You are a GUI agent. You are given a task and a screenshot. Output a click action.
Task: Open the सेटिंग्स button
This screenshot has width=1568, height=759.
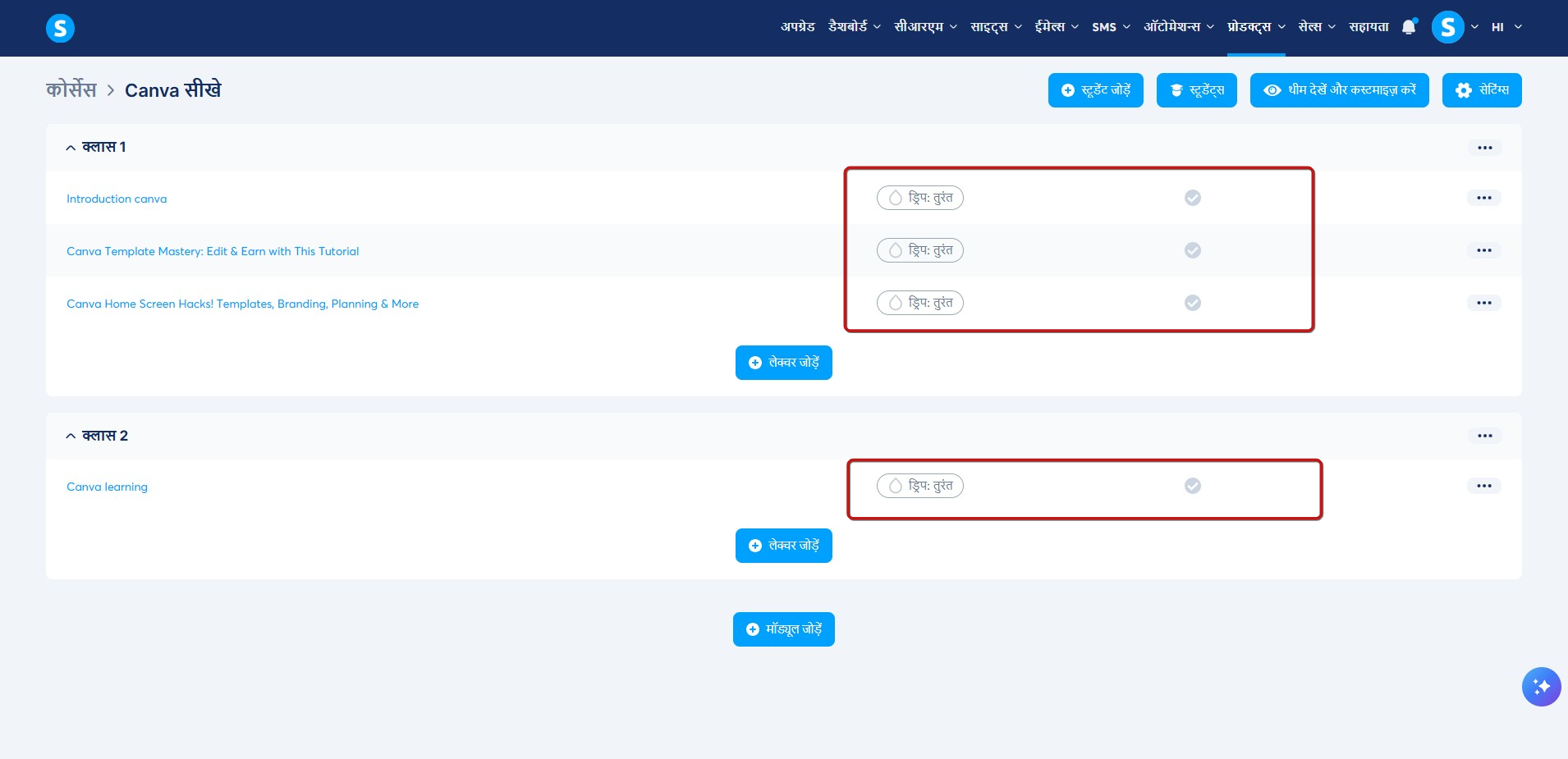point(1481,90)
